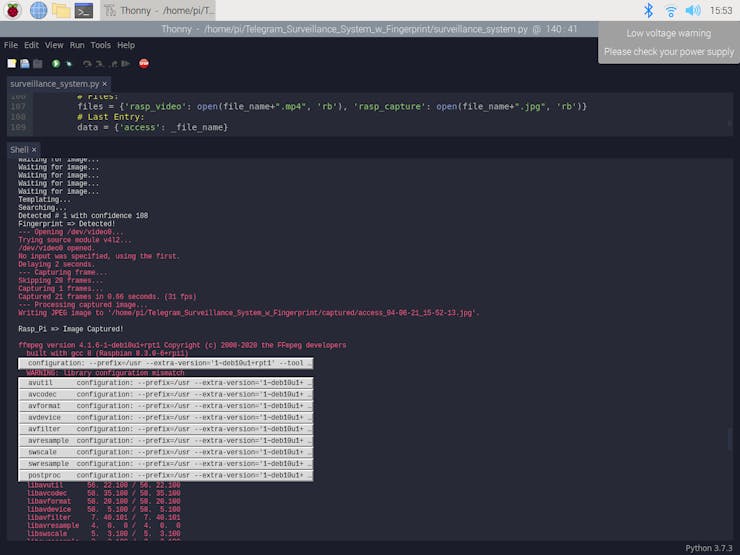This screenshot has height=555, width=740.
Task: Click Python 3.7.3 interpreter in status bar
Action: click(709, 548)
